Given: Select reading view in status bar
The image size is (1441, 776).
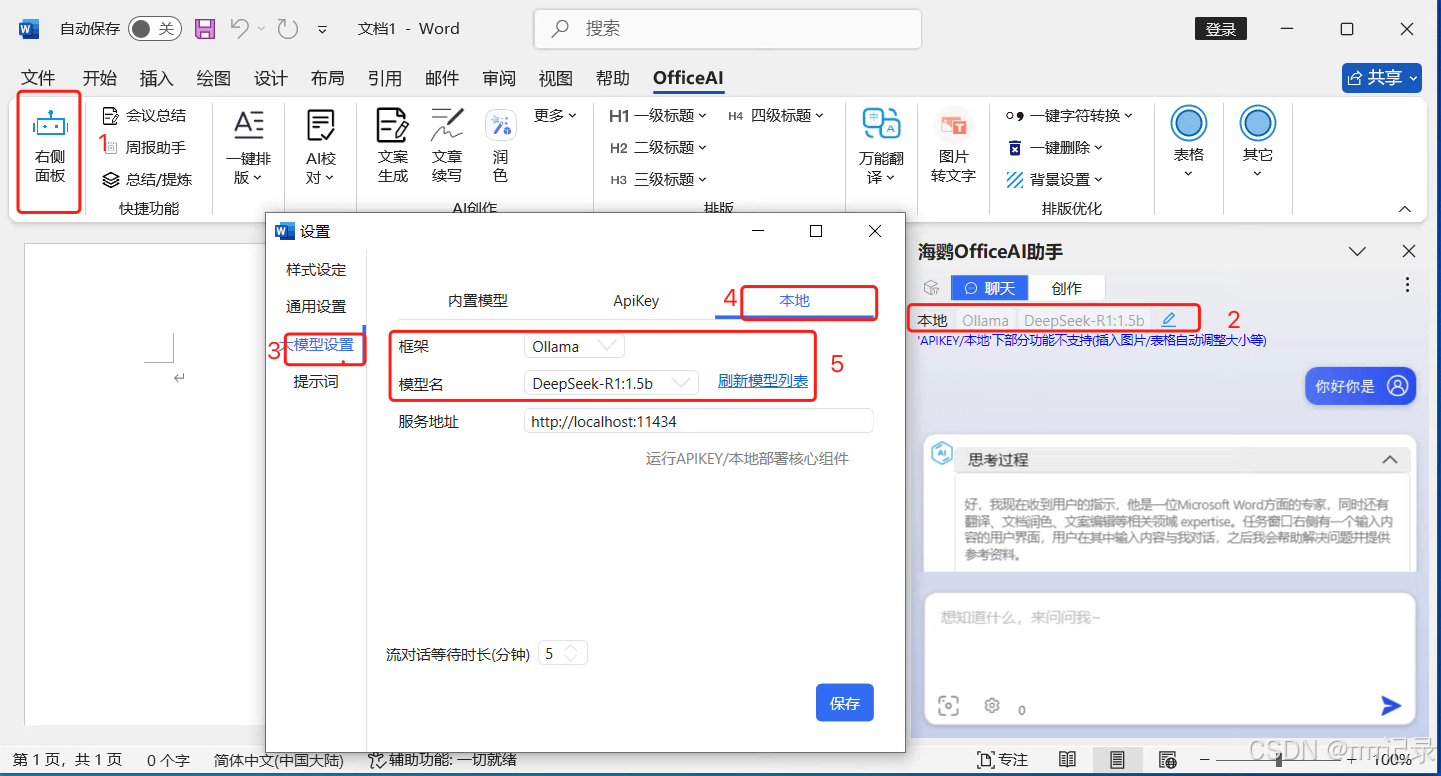Looking at the screenshot, I should click(x=1067, y=760).
